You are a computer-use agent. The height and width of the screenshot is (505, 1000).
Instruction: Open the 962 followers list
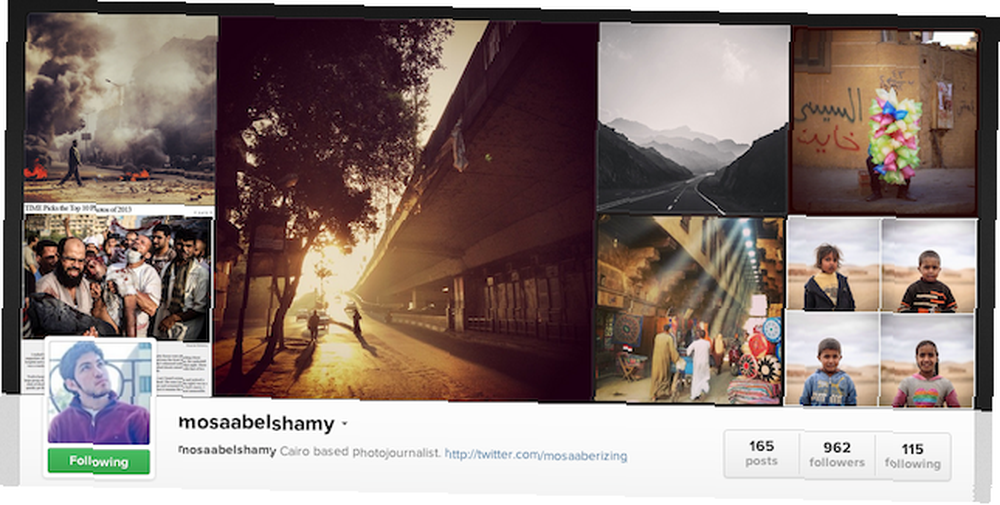(x=837, y=455)
